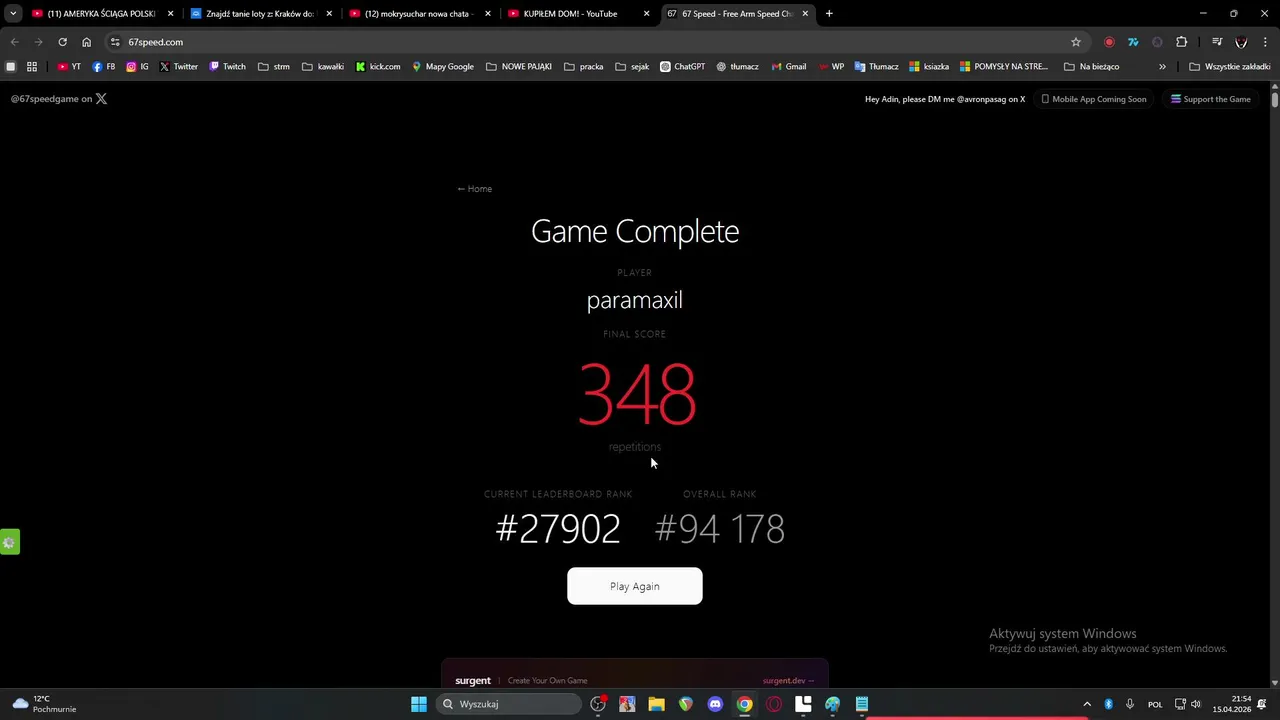
Task: Open the browser profile avatar
Action: (1241, 42)
